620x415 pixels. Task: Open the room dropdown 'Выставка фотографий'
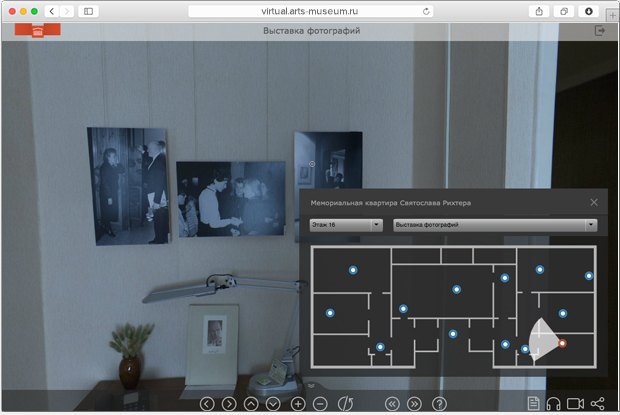[495, 225]
